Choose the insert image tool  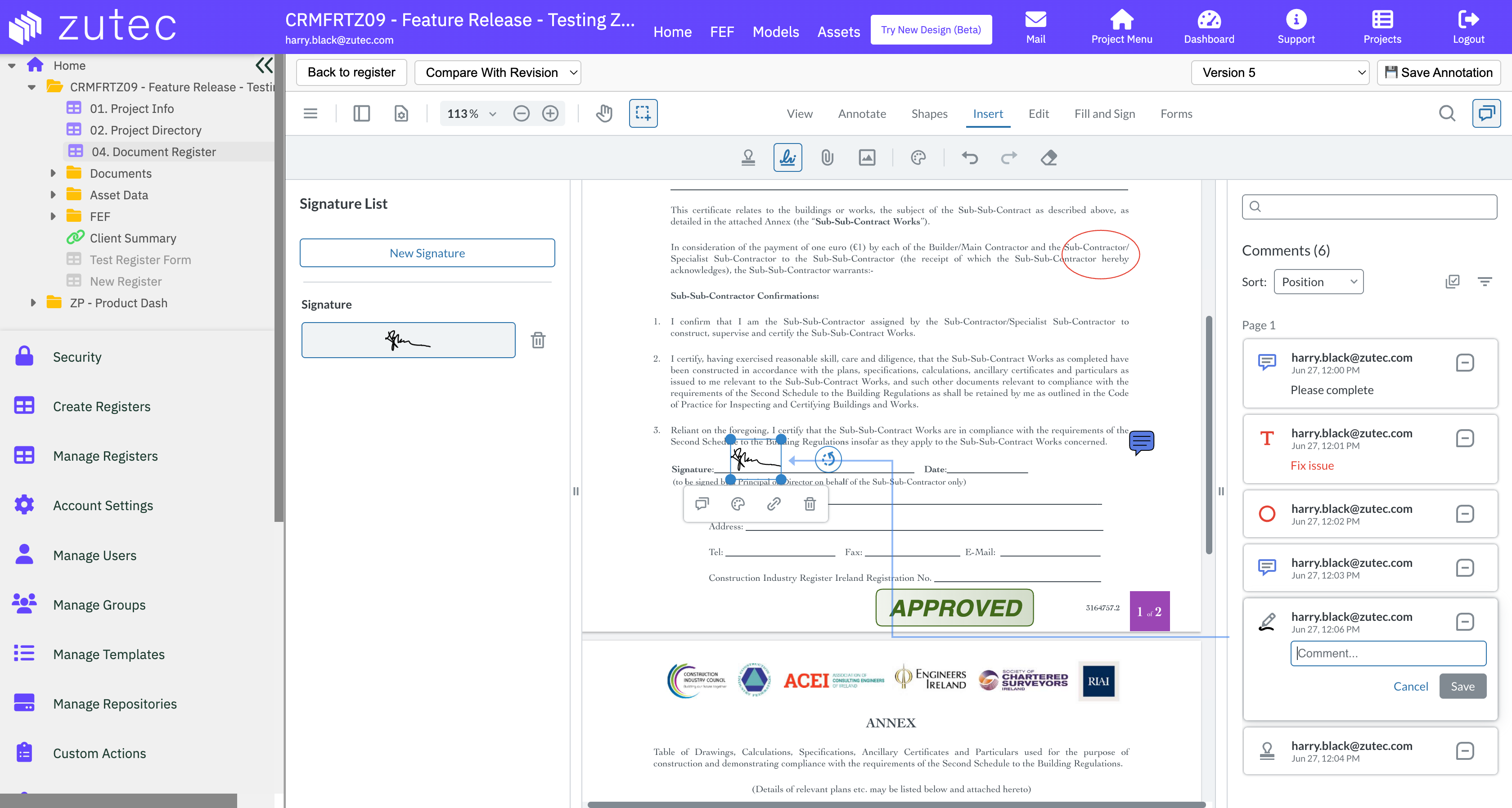pyautogui.click(x=867, y=157)
